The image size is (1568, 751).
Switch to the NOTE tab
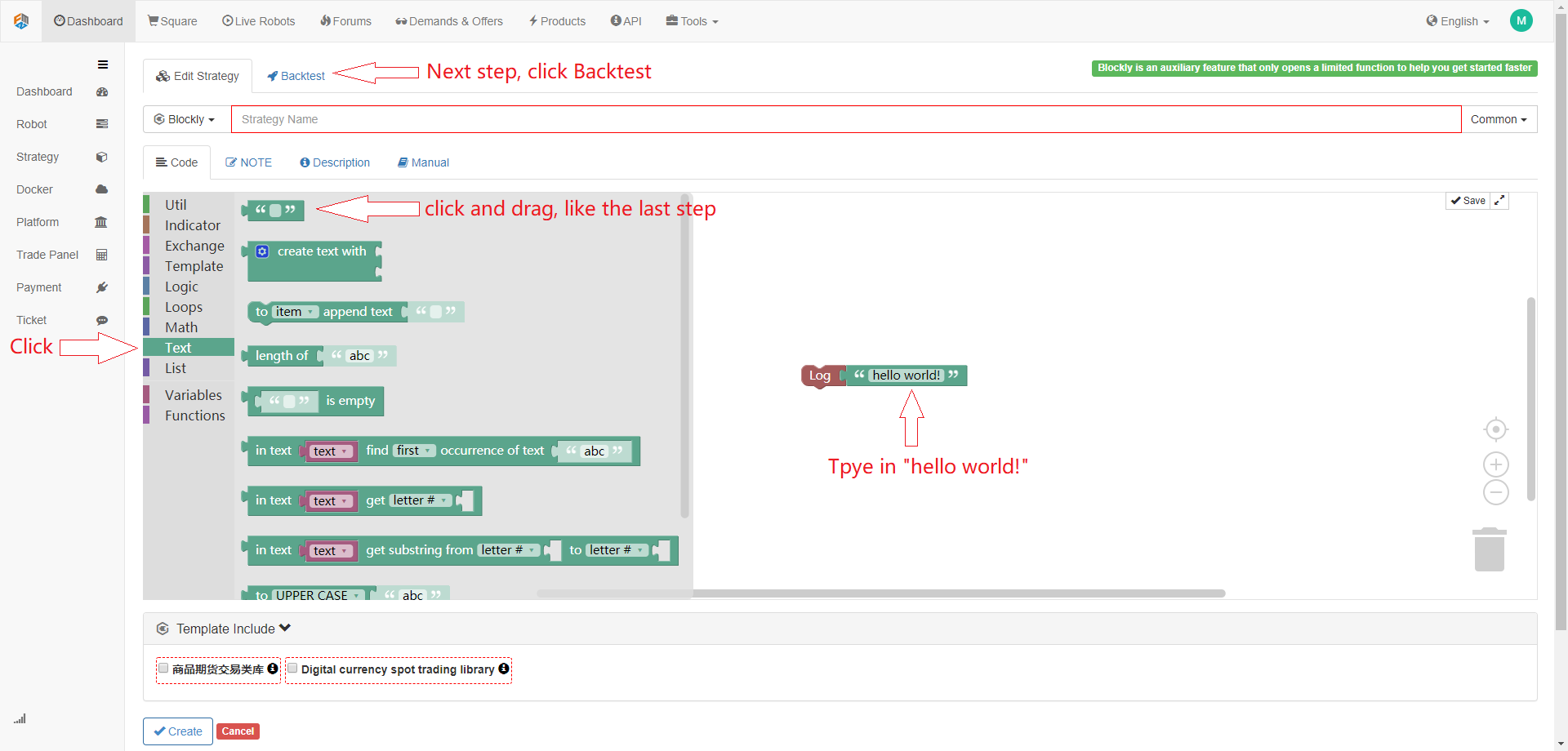pos(249,162)
